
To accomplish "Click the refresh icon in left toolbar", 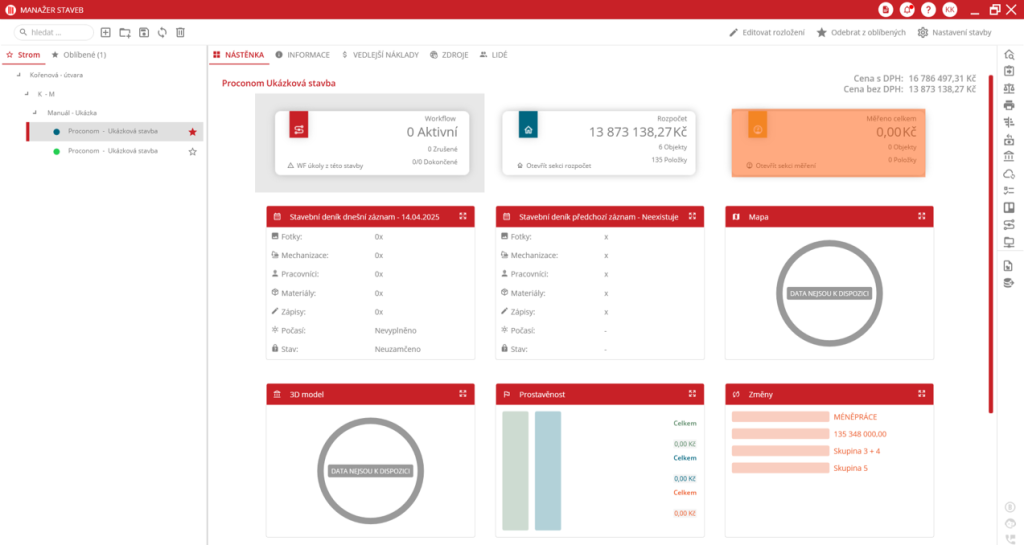I will [x=162, y=32].
